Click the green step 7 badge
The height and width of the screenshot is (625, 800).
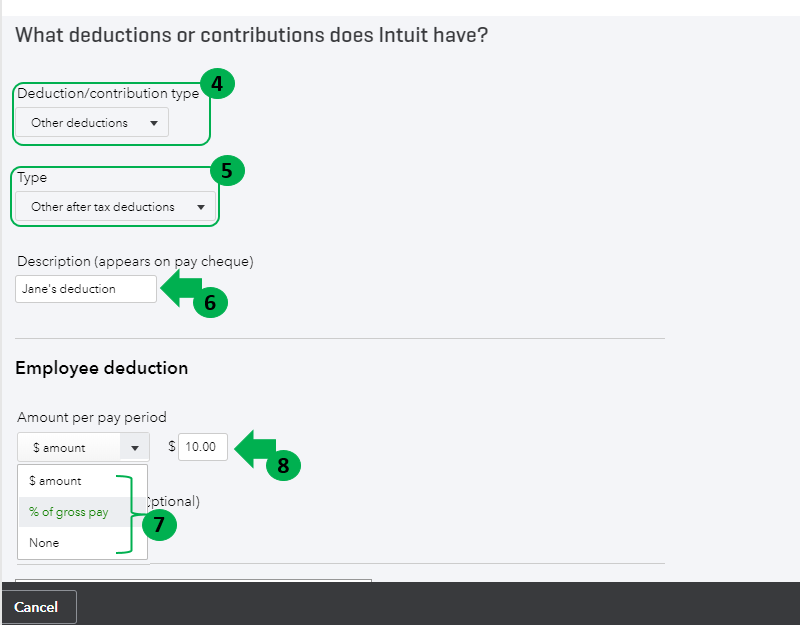click(x=159, y=524)
